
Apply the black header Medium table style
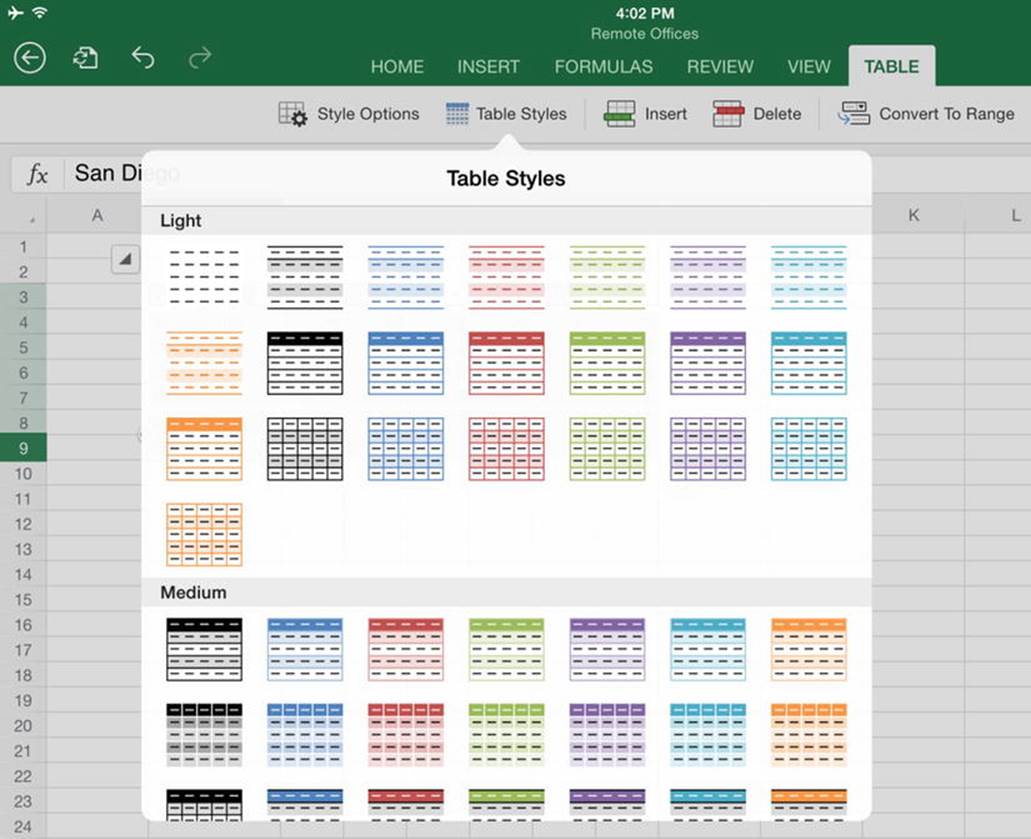tap(204, 650)
